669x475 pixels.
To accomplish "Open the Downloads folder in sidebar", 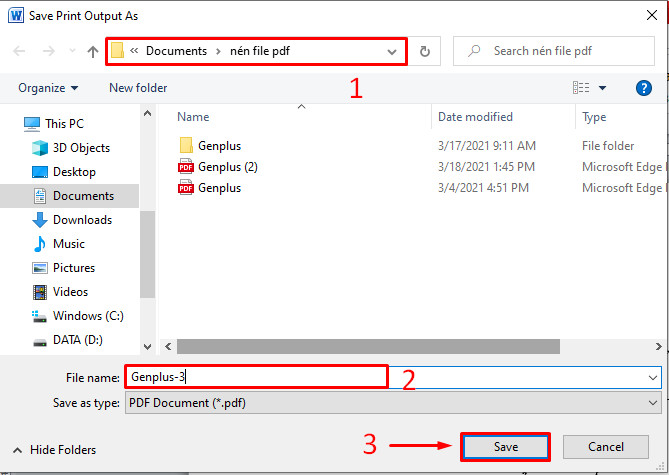I will point(82,220).
